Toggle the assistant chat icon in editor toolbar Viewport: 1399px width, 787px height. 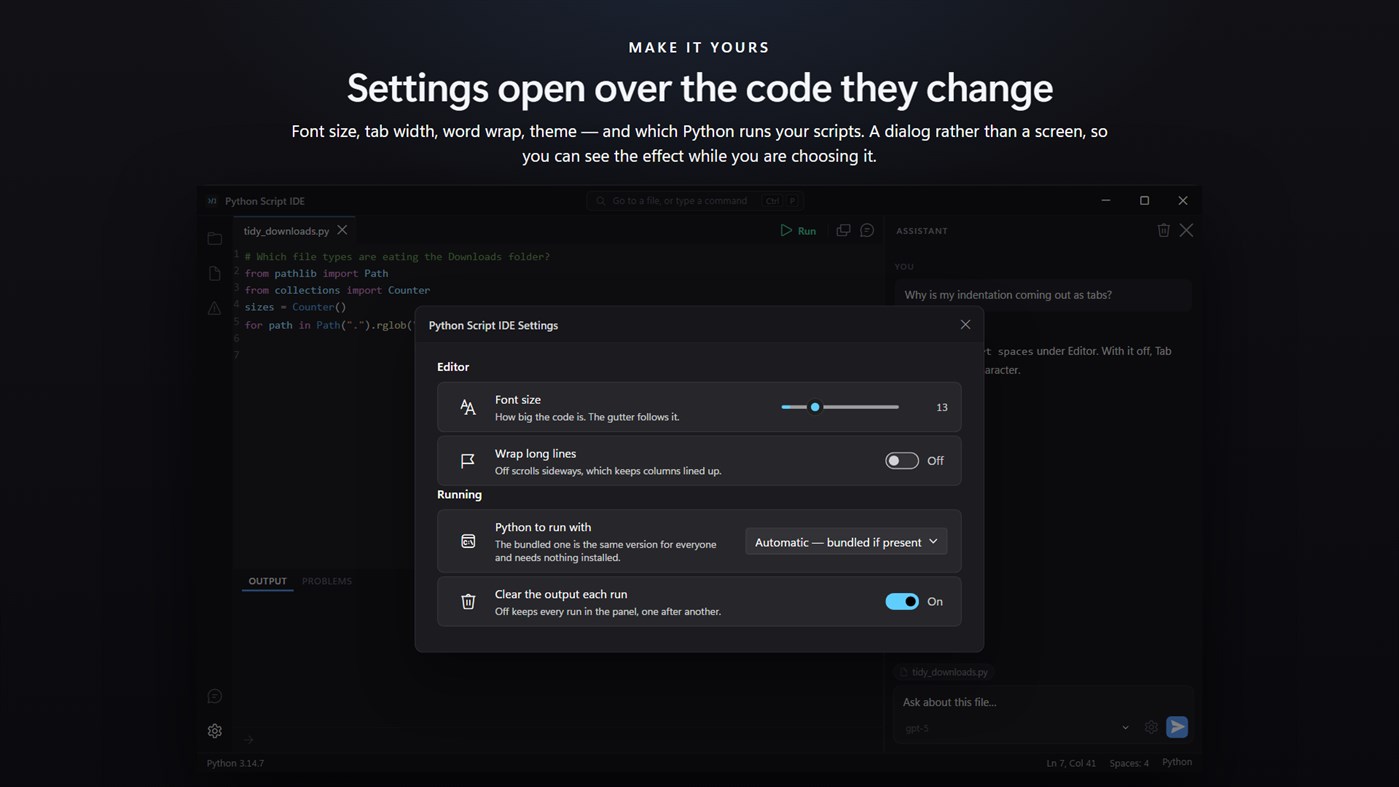867,230
